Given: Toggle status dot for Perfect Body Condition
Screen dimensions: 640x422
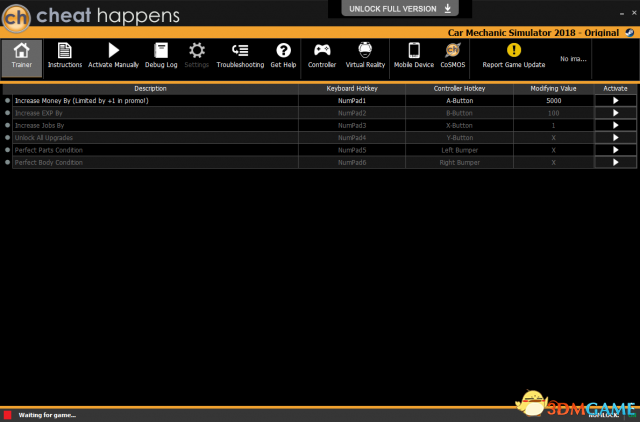Looking at the screenshot, I should point(7,162).
